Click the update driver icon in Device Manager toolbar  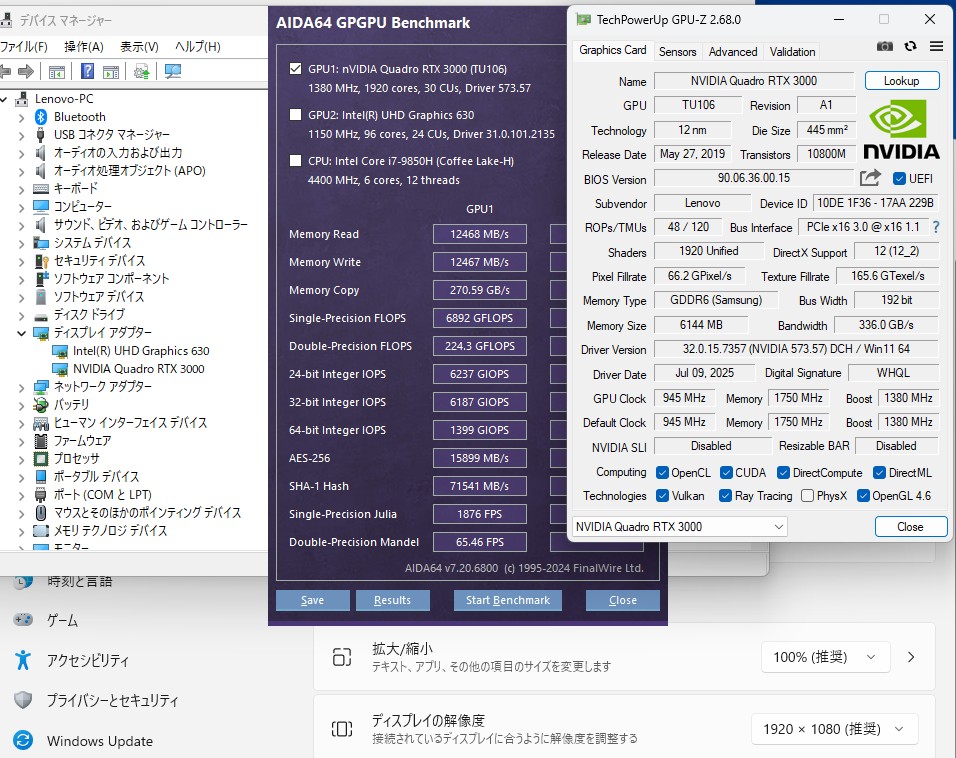pos(141,72)
